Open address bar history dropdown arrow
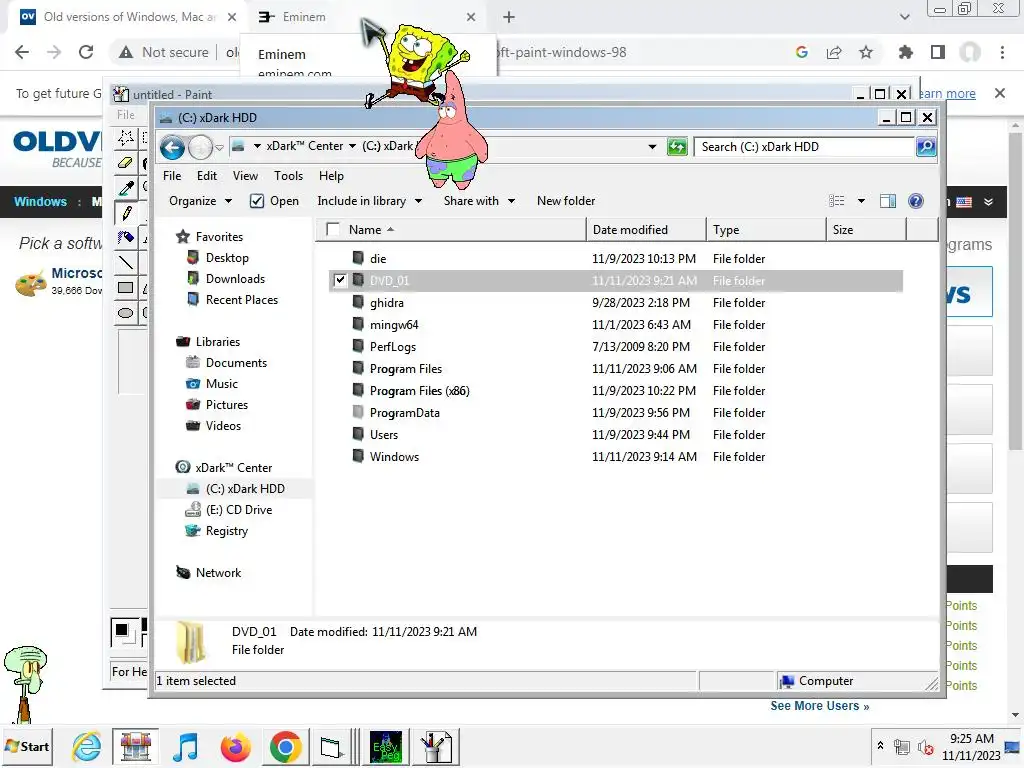Image resolution: width=1024 pixels, height=768 pixels. pos(652,147)
